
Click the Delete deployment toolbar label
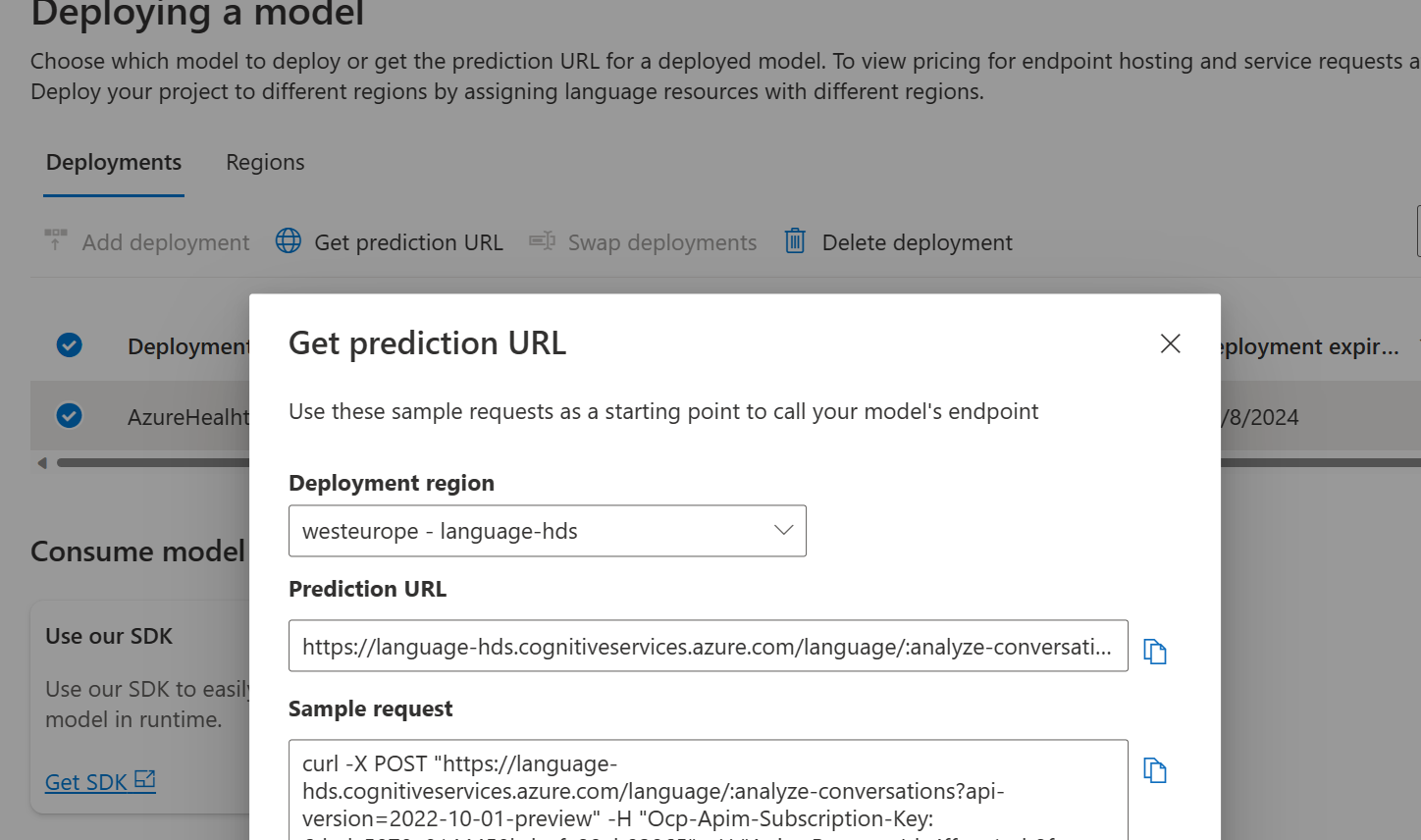click(916, 241)
